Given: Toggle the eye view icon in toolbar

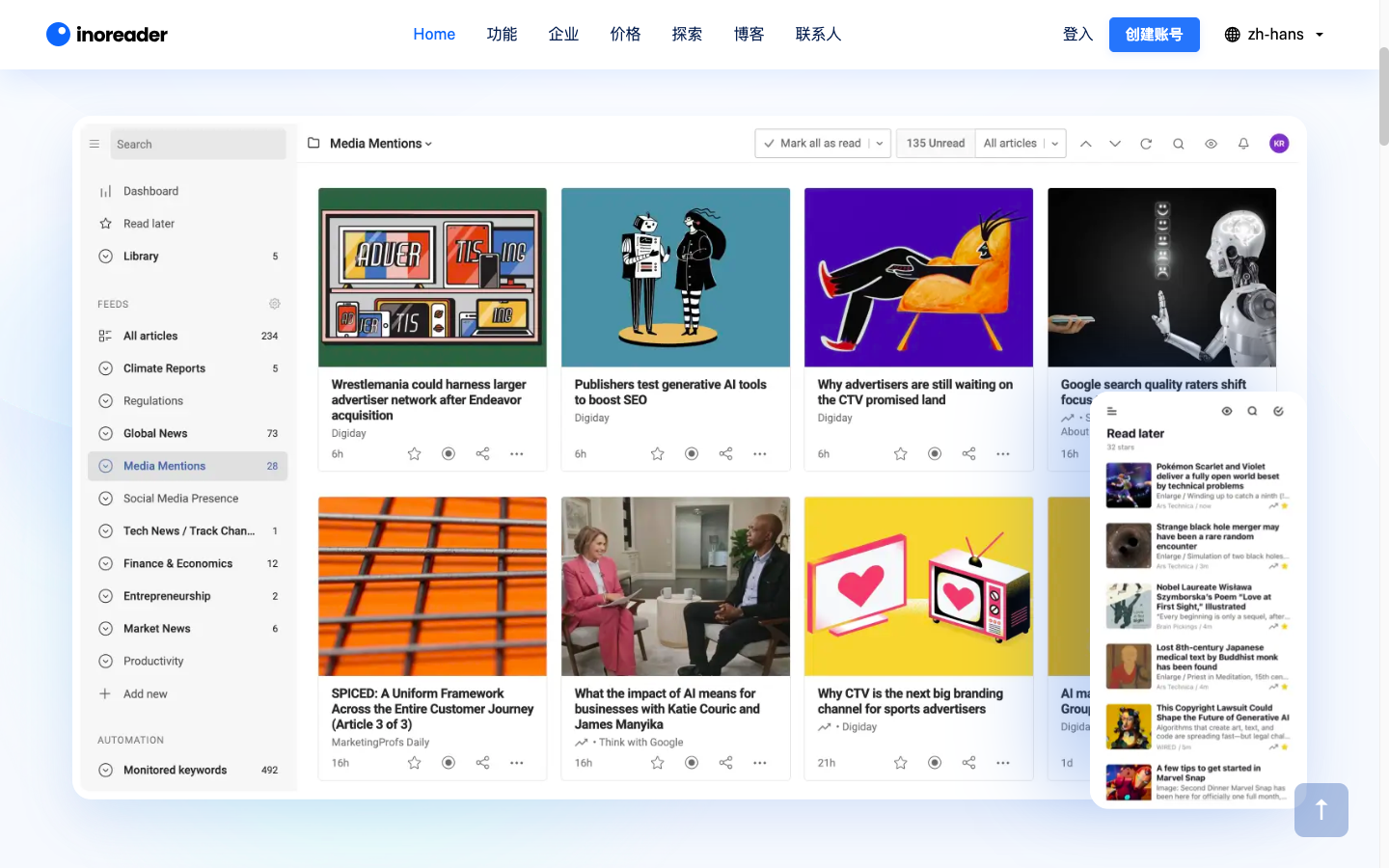Looking at the screenshot, I should (x=1211, y=144).
